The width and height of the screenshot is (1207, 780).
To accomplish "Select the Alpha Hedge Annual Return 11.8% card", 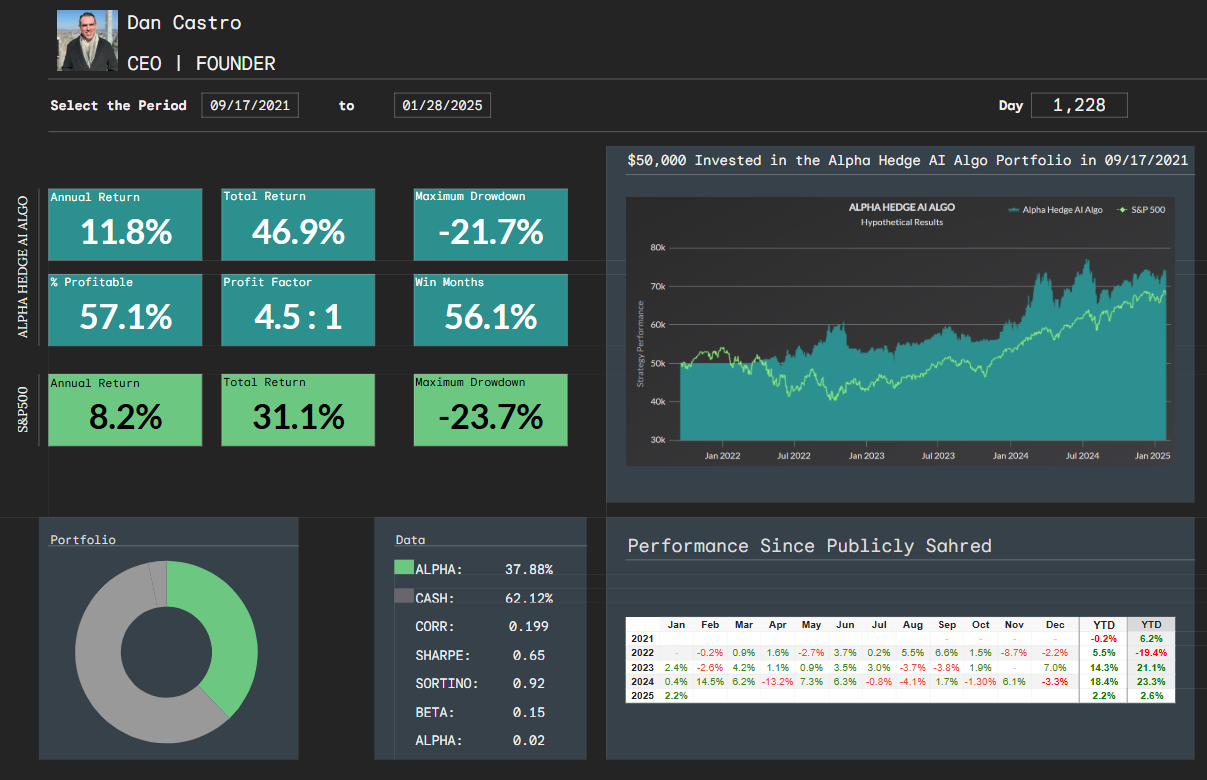I will pos(125,224).
